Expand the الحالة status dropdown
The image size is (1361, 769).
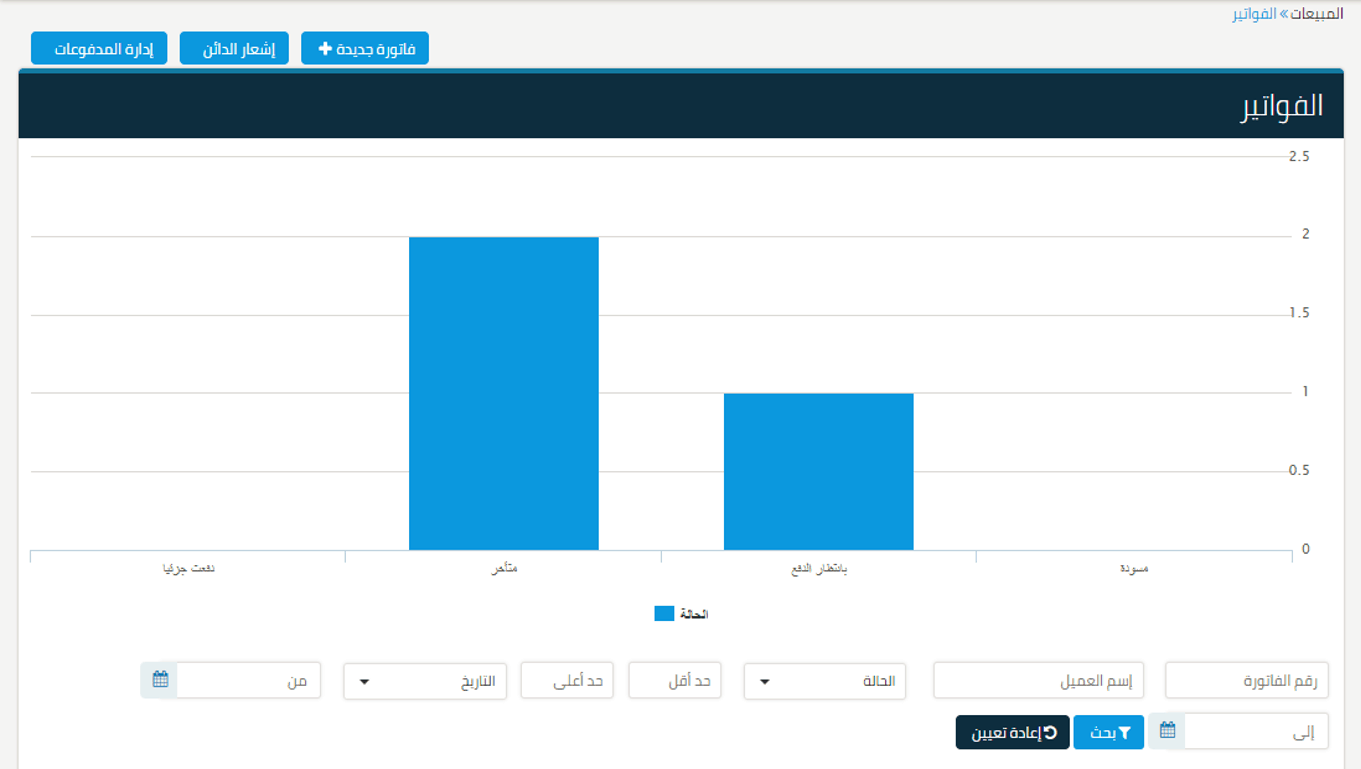[824, 681]
